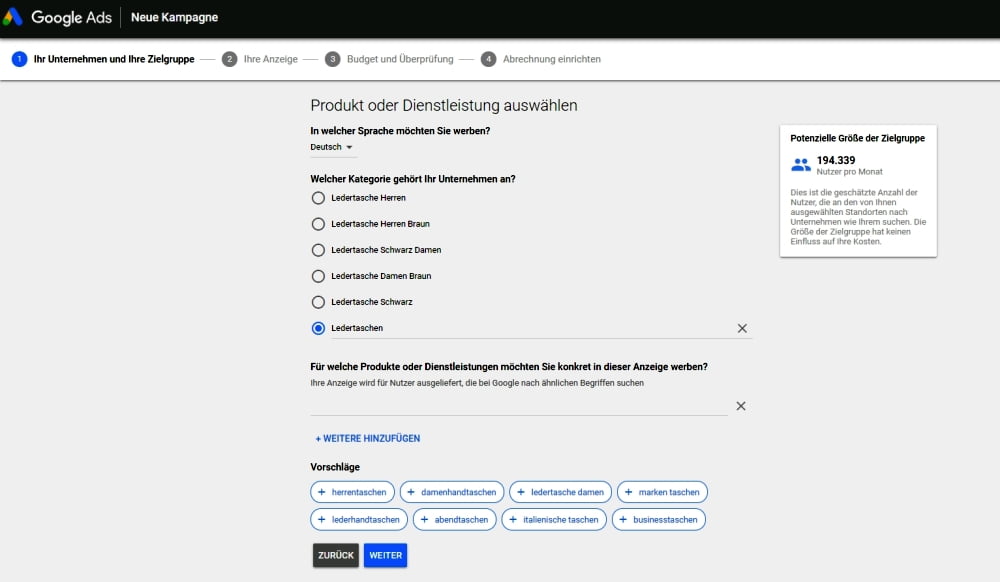Screen dimensions: 1000x582
Task: Click the audience people icon in side panel
Action: click(x=800, y=165)
